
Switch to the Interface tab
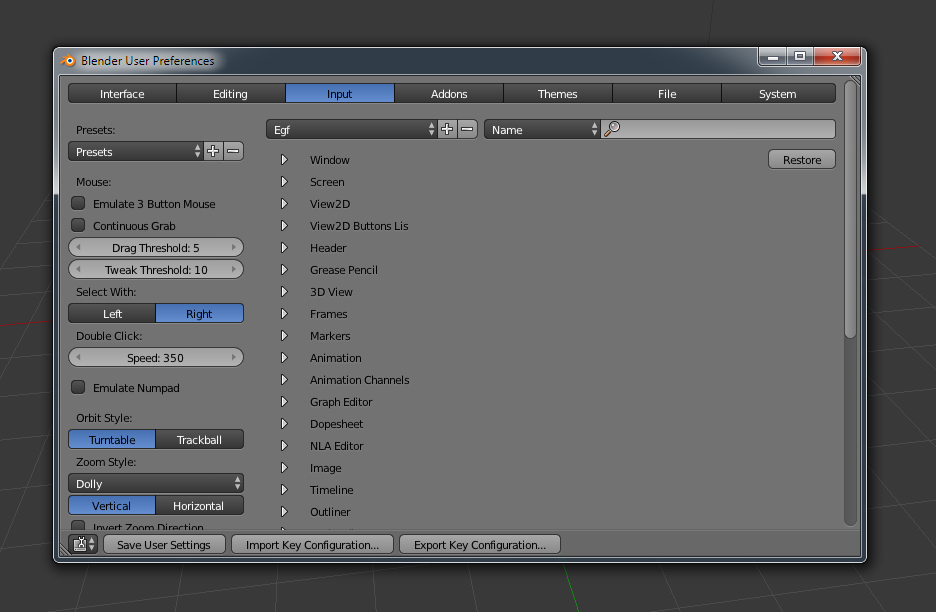pos(122,94)
